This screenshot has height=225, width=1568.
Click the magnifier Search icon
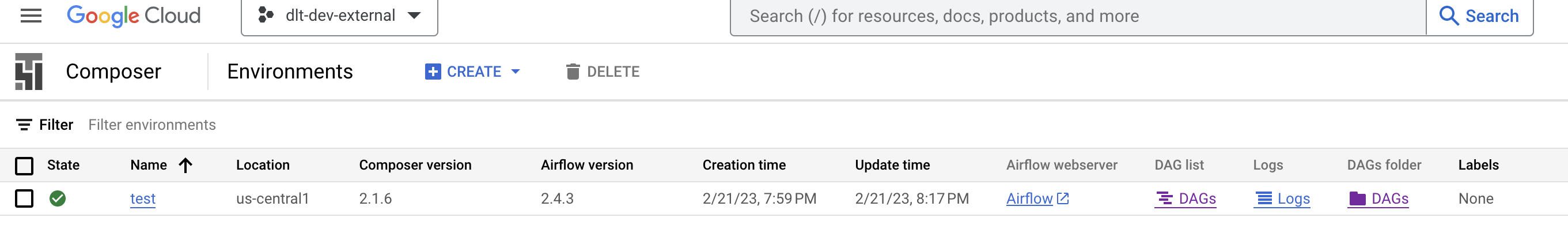tap(1449, 16)
